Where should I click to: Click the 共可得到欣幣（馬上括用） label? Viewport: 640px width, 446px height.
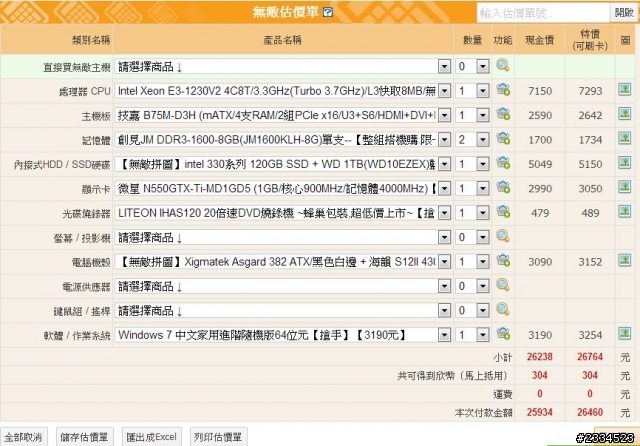point(453,375)
